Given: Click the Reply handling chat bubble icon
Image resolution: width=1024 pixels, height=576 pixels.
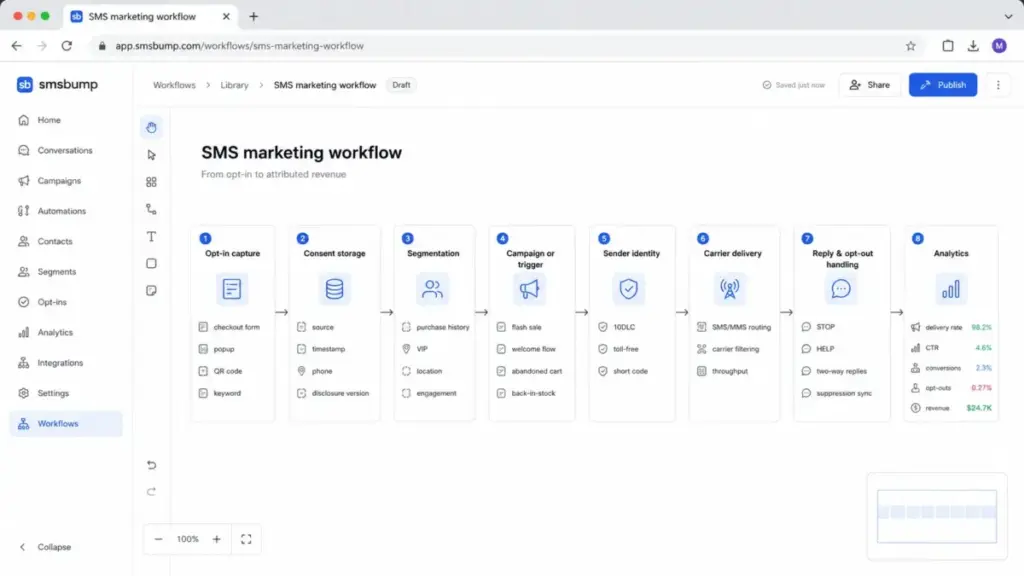Looking at the screenshot, I should tap(841, 289).
